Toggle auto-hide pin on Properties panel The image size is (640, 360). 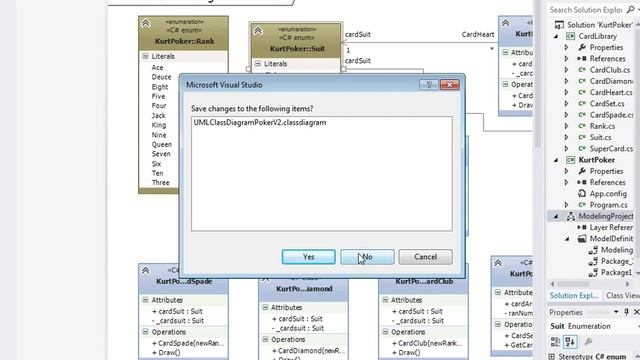pyautogui.click(x=627, y=312)
